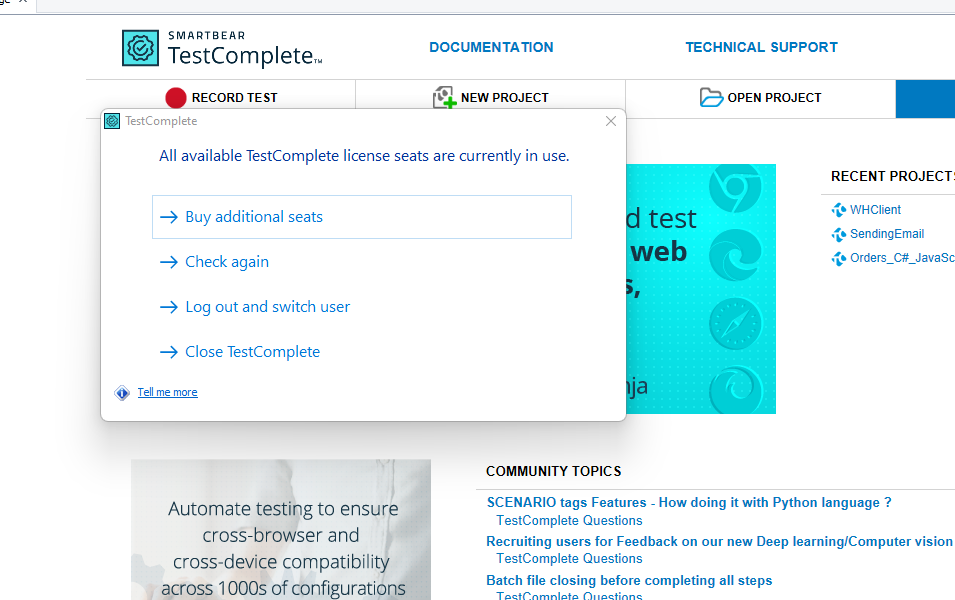Click Check again to retry license
The image size is (955, 600).
click(227, 261)
